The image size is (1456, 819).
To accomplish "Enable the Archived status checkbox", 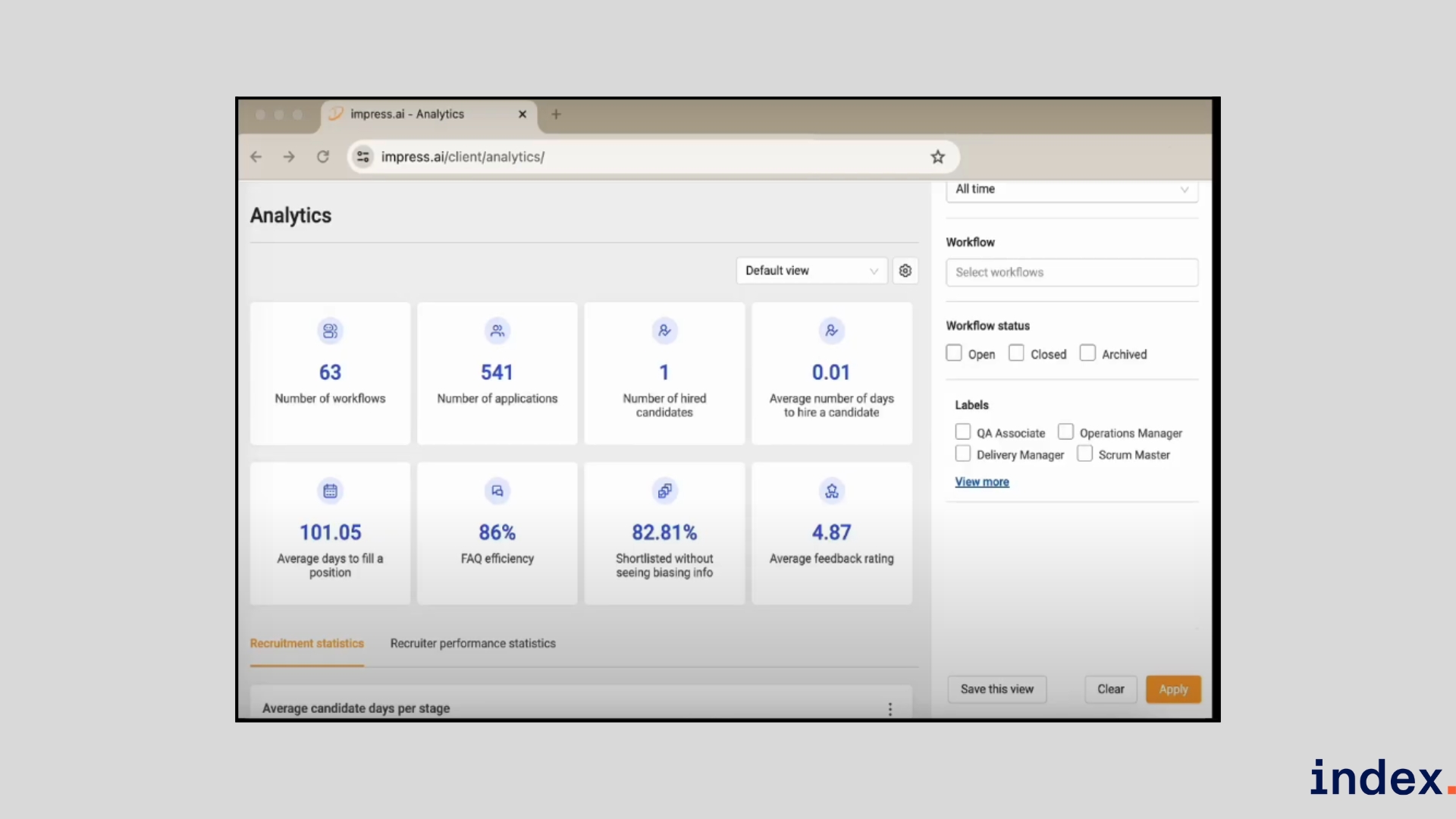I will coord(1087,353).
